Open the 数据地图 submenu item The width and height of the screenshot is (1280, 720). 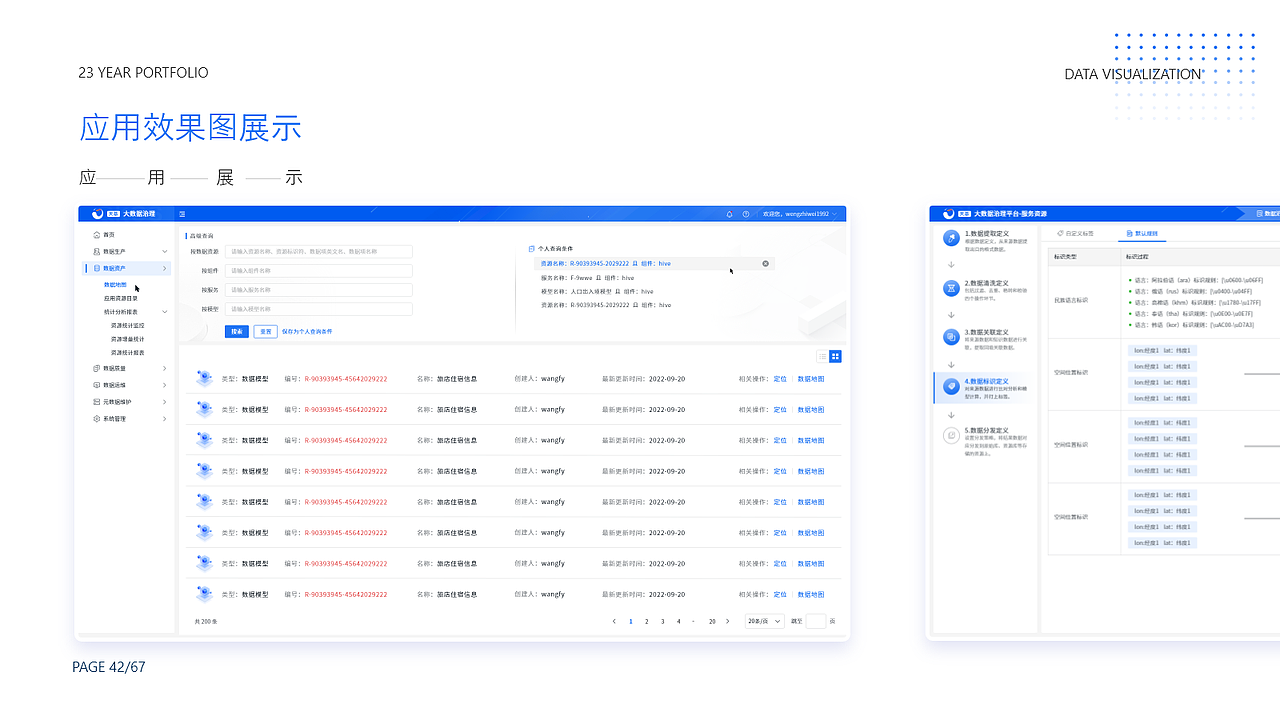115,285
